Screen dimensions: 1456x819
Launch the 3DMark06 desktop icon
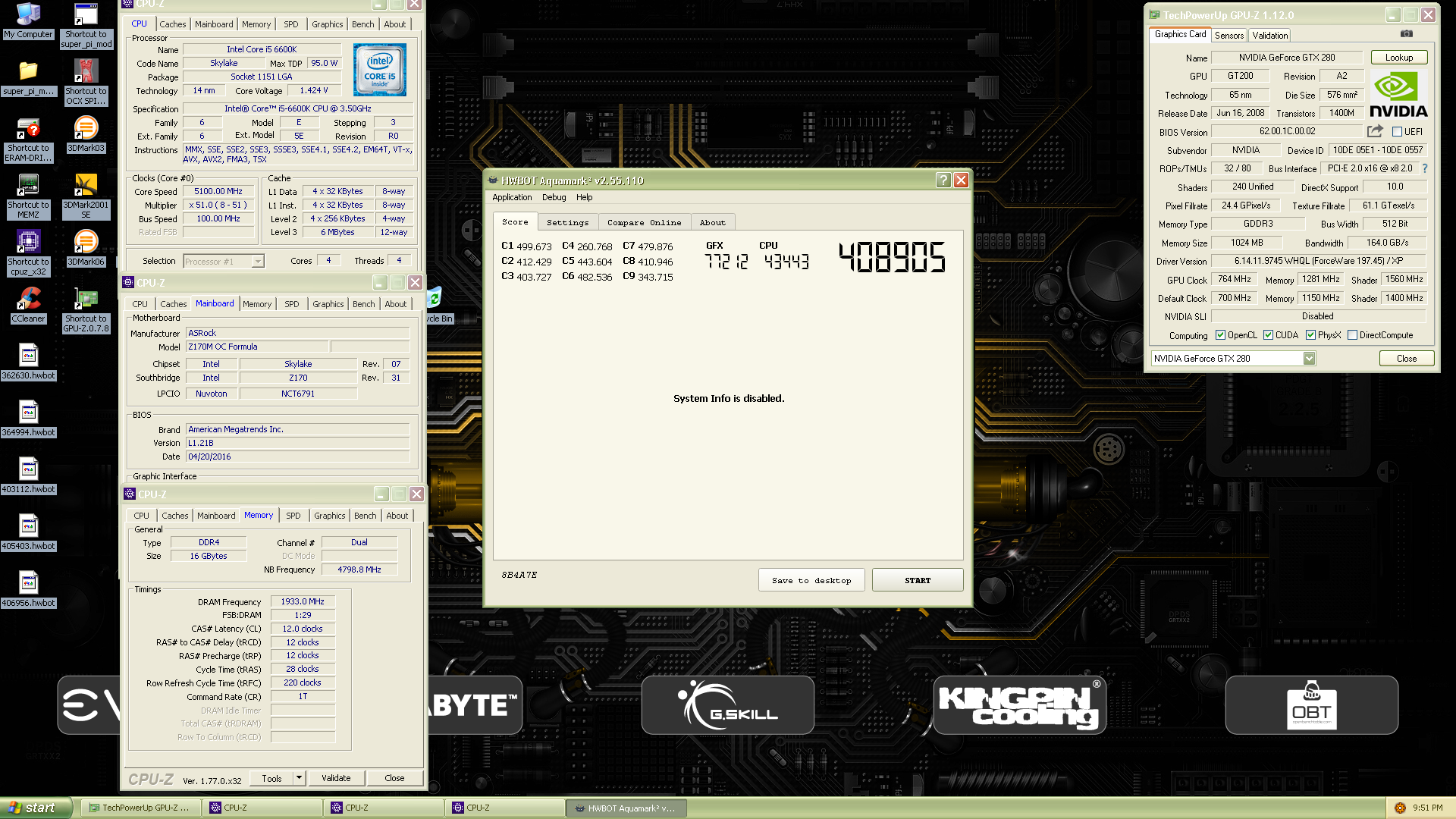point(86,249)
